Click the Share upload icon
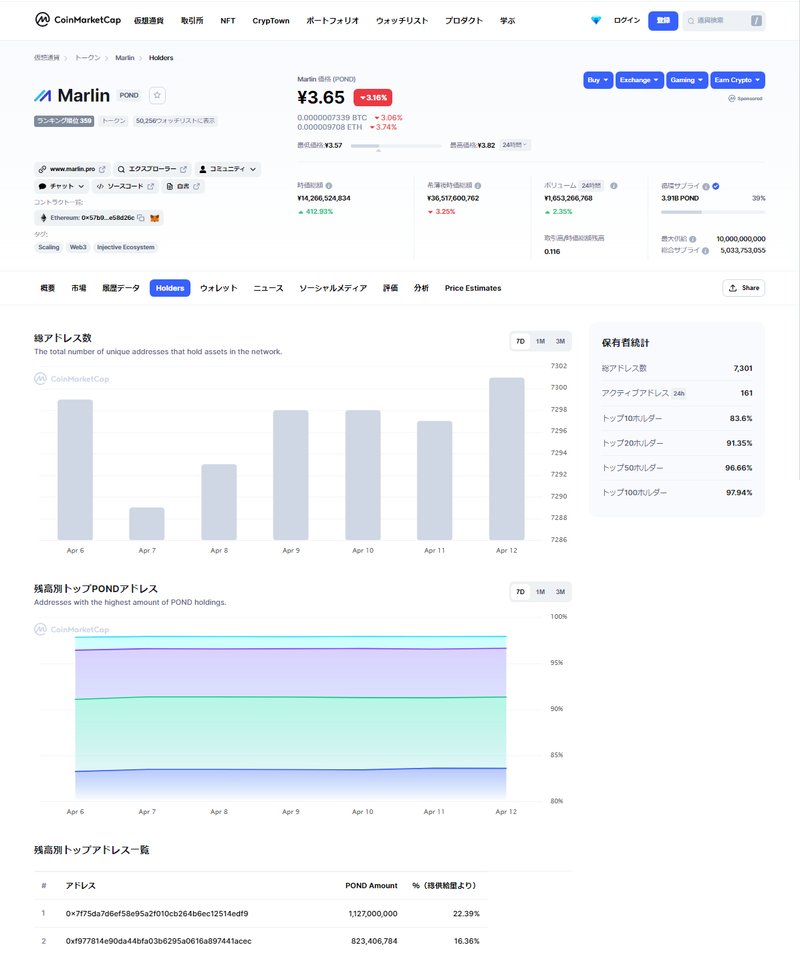Viewport: 800px width, 953px height. [733, 288]
